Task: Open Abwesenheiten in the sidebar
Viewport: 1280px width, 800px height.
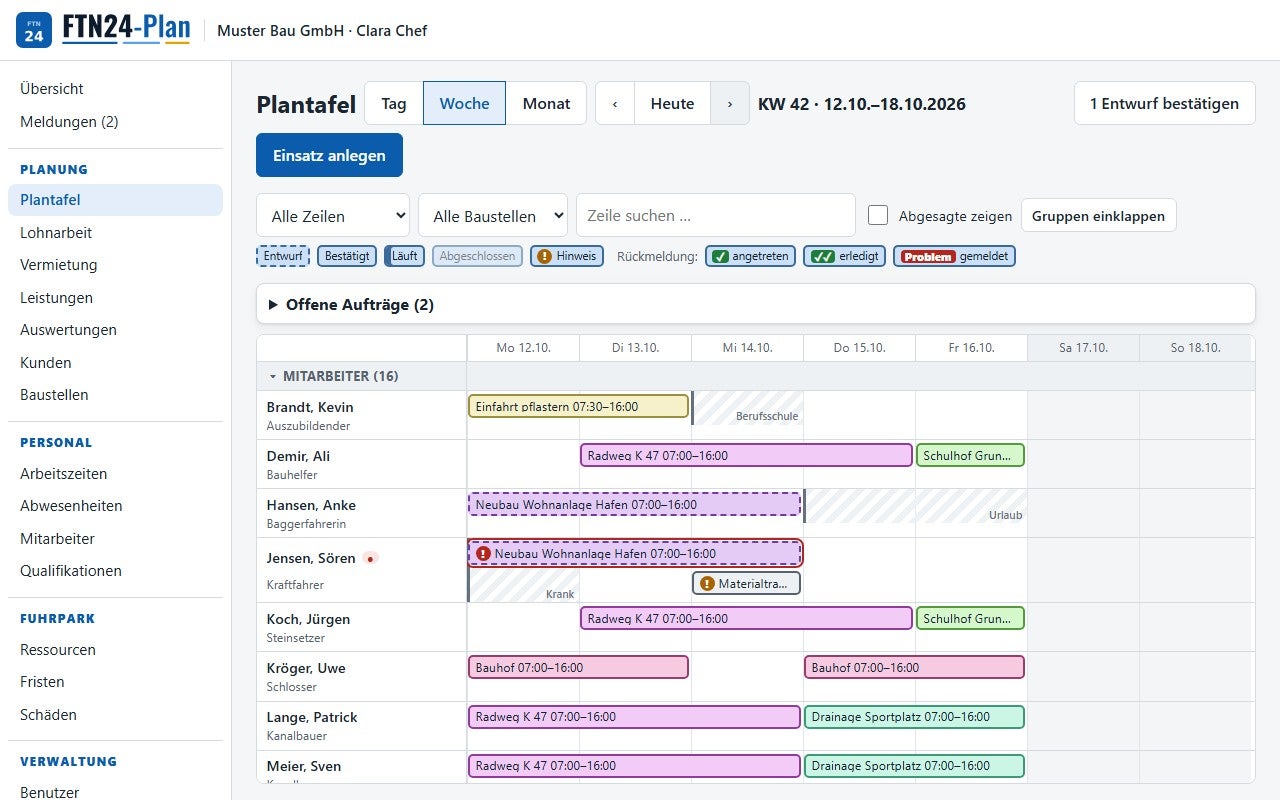Action: click(115, 506)
